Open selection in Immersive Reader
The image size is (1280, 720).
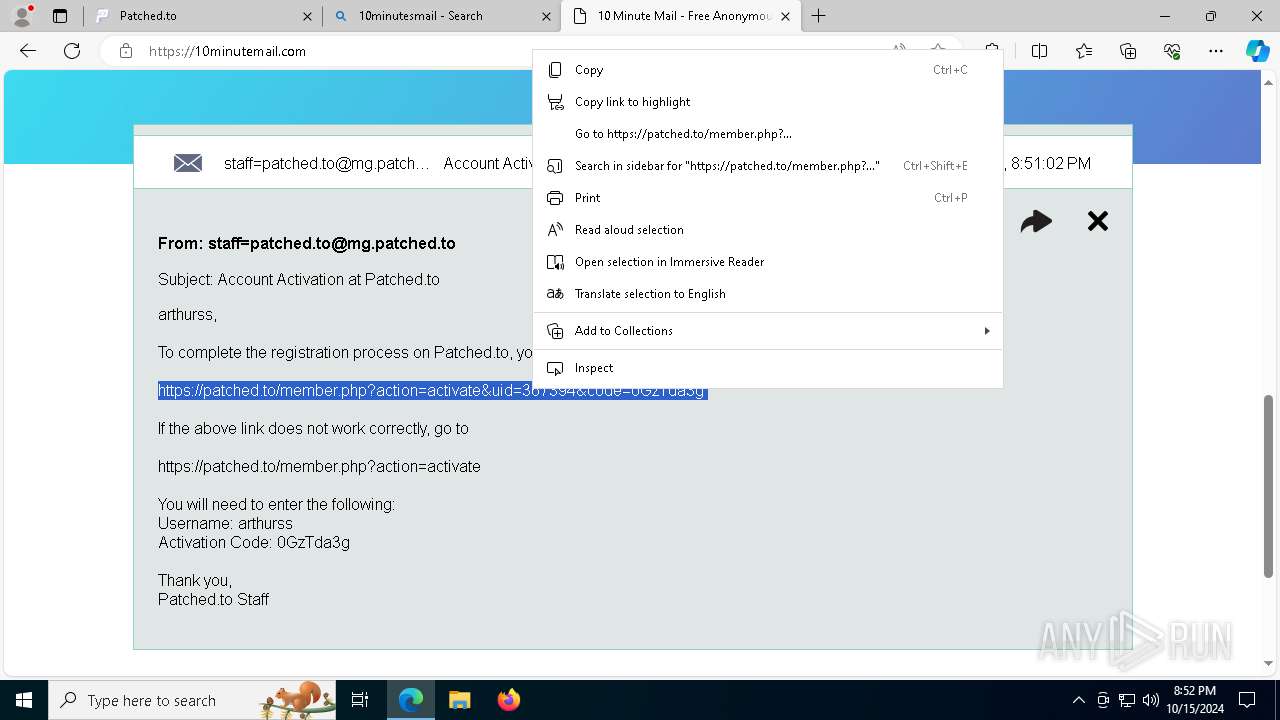click(767, 262)
